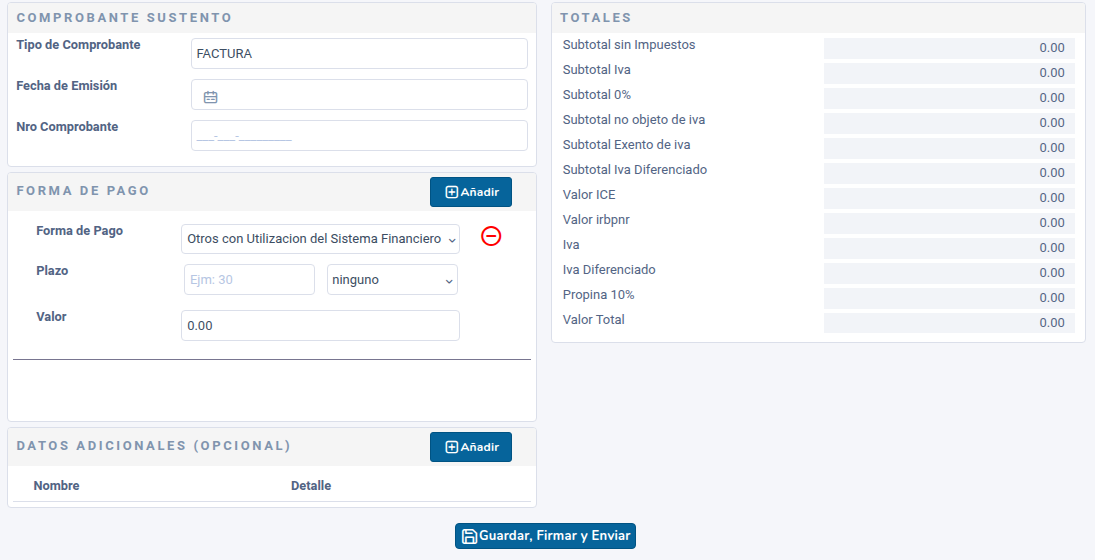
Task: Open the Plazo unit dropdown showing ninguno
Action: pos(392,279)
